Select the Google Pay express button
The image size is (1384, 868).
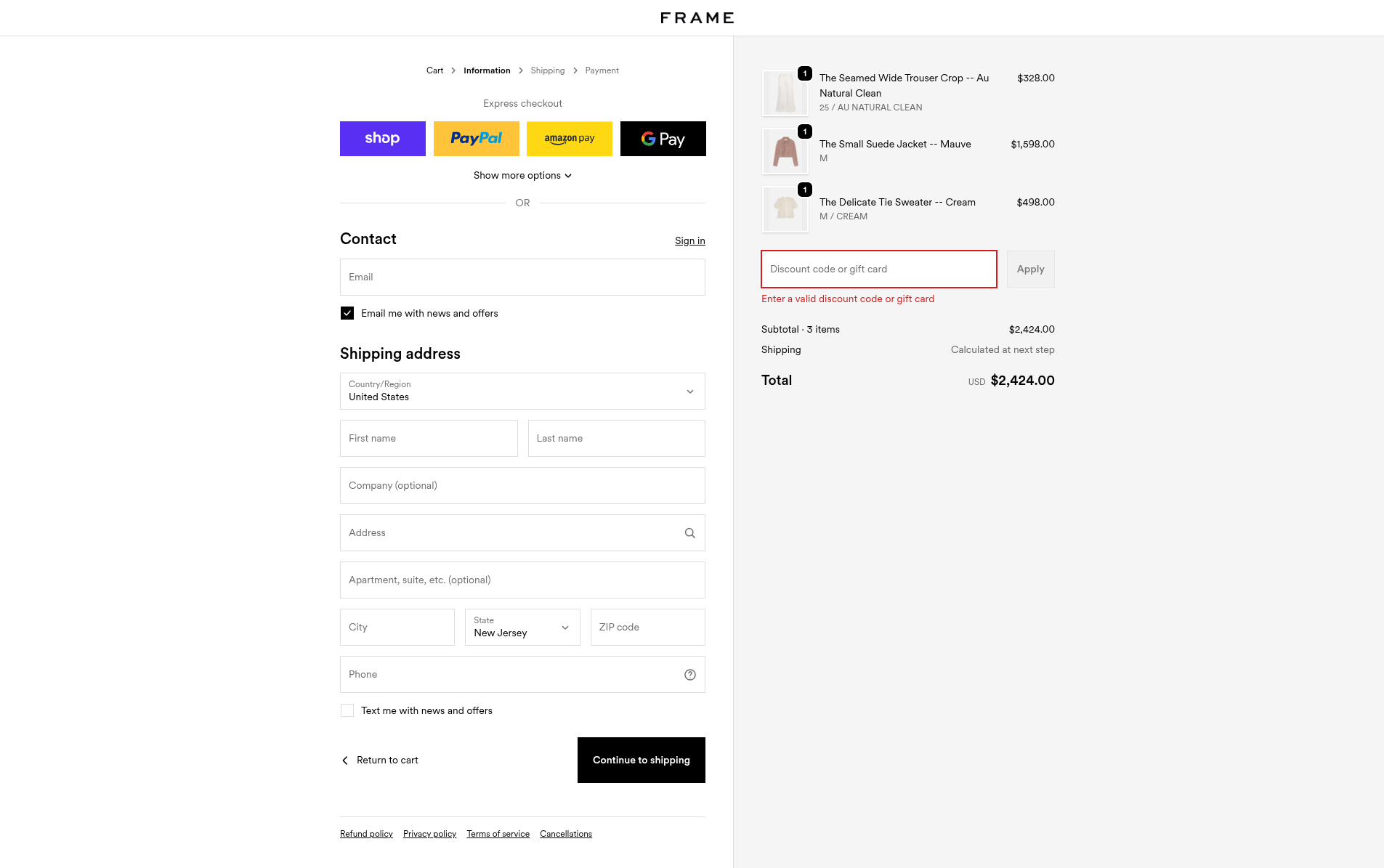pos(663,139)
